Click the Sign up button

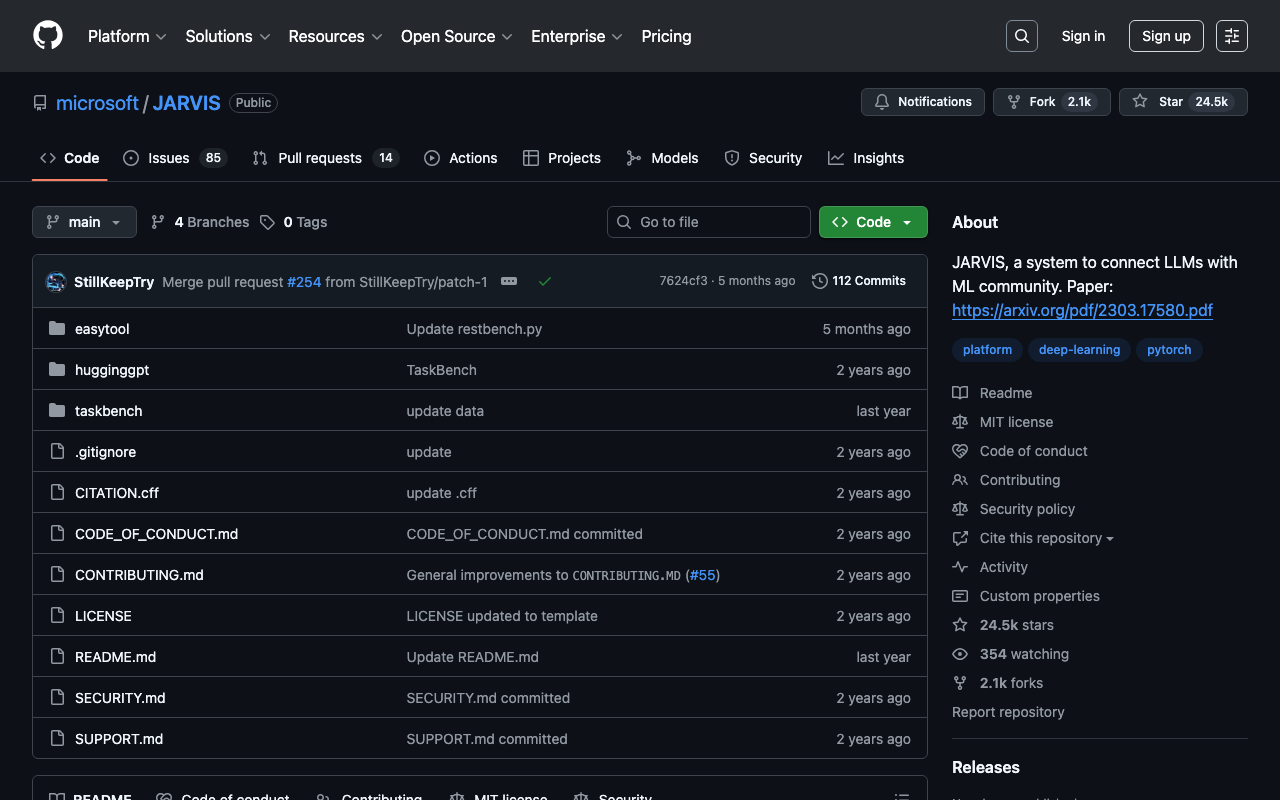[1165, 36]
